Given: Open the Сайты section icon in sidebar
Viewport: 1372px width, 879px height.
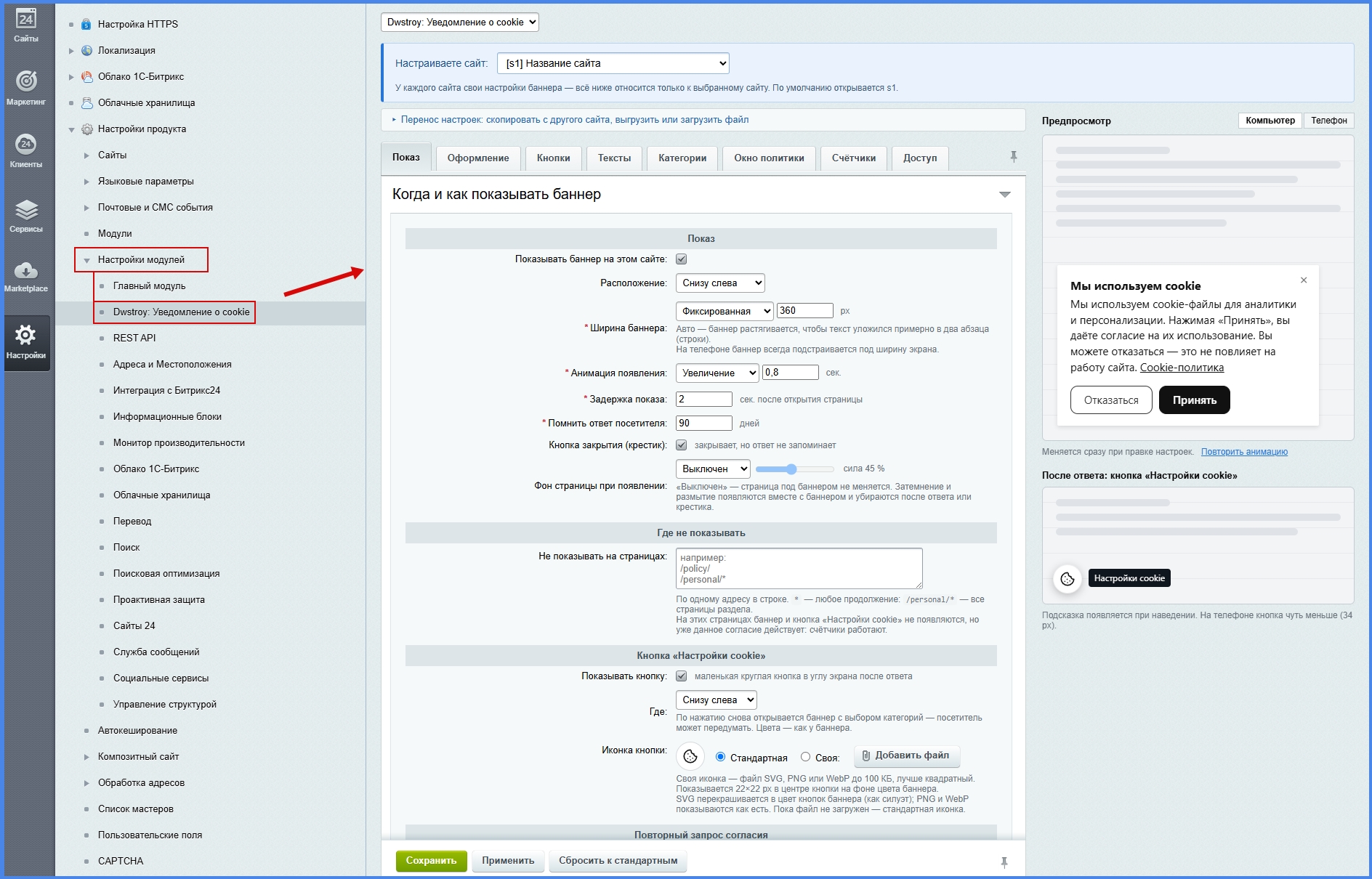Looking at the screenshot, I should point(26,20).
